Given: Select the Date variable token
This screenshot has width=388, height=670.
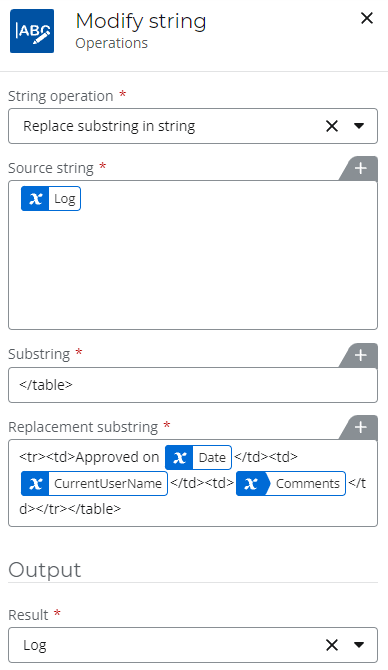Looking at the screenshot, I should [x=198, y=458].
